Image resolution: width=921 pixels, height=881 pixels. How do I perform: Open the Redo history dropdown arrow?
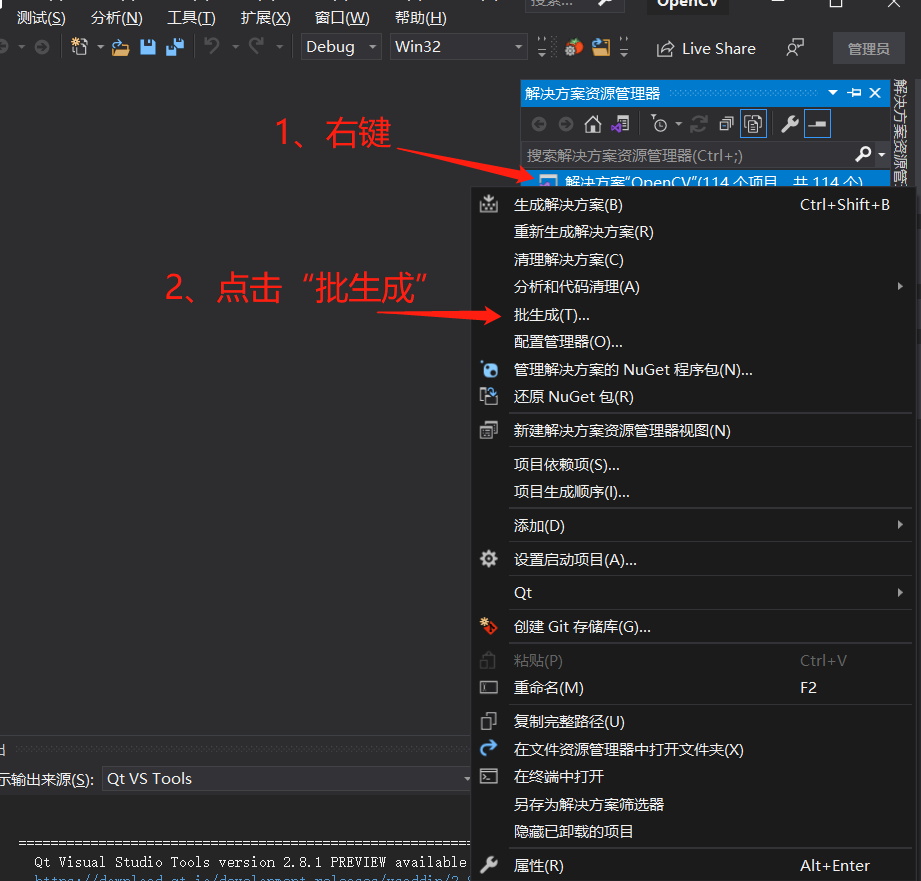point(280,46)
